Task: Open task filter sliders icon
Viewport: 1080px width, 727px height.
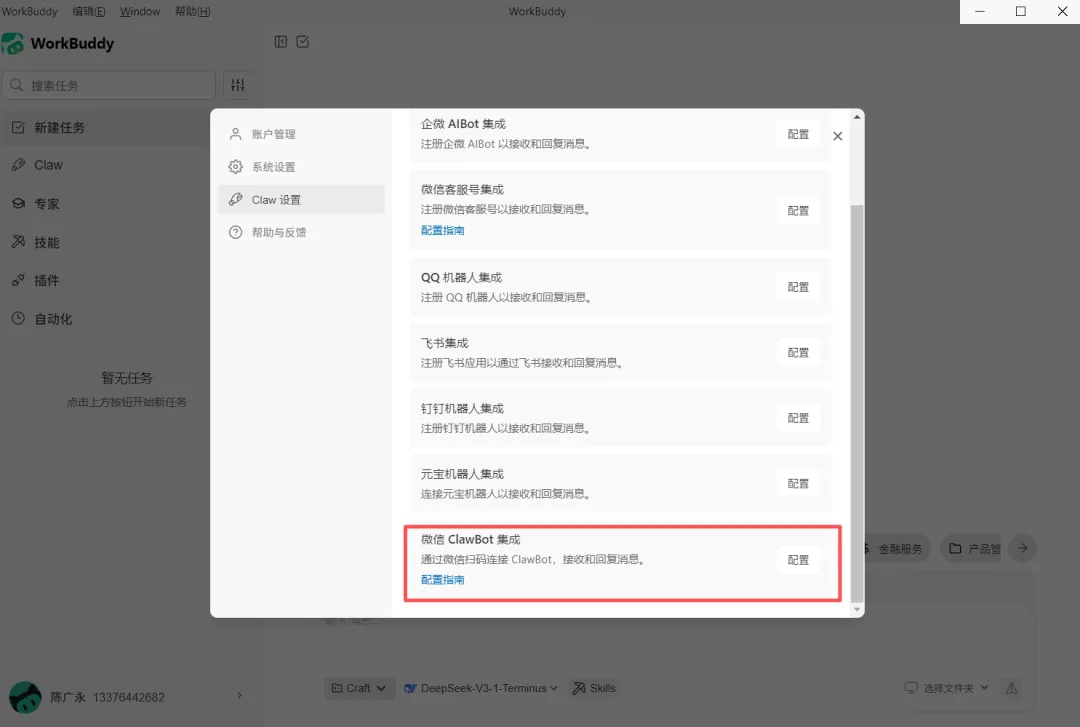Action: point(238,85)
